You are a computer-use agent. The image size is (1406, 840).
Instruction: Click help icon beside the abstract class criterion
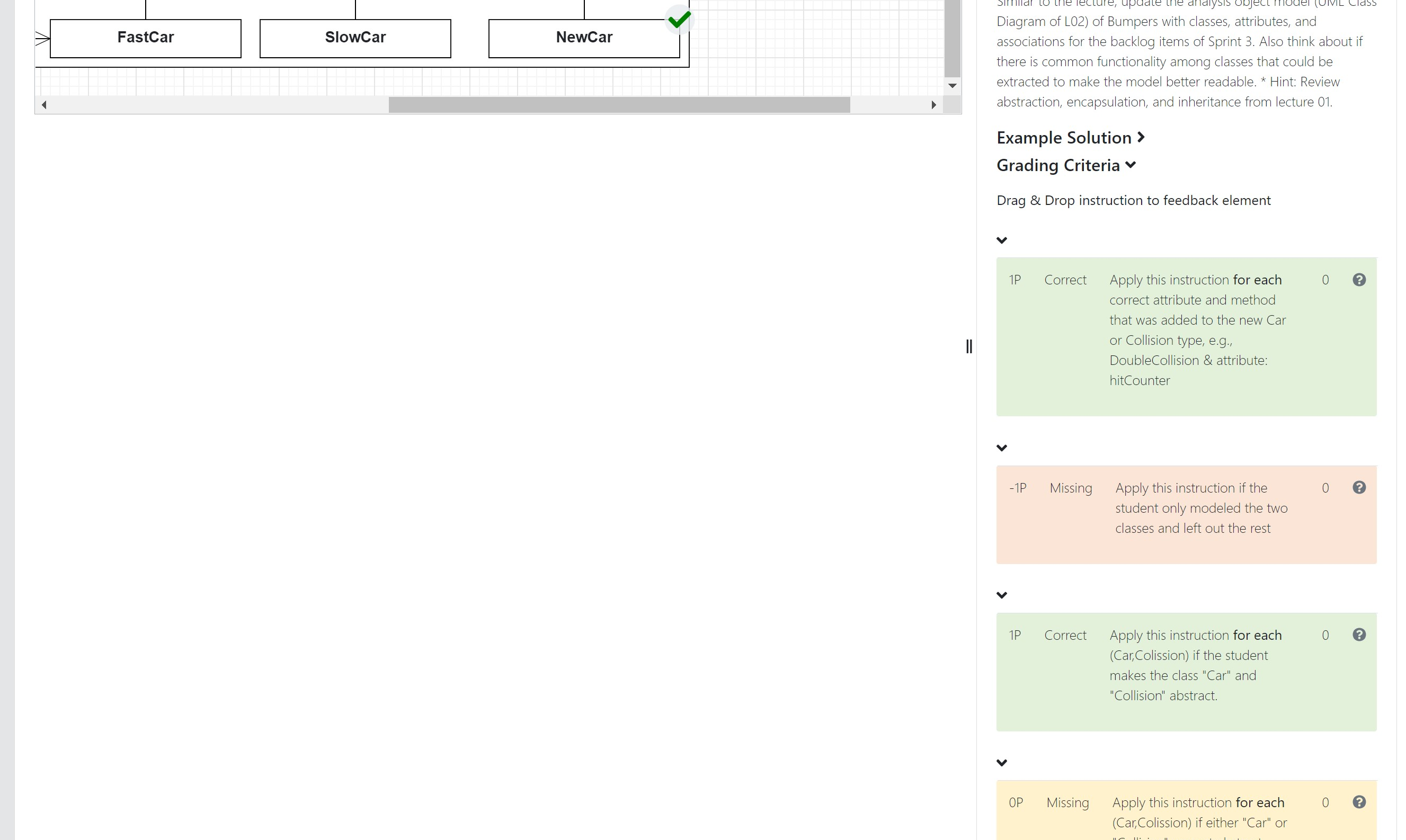(1359, 635)
